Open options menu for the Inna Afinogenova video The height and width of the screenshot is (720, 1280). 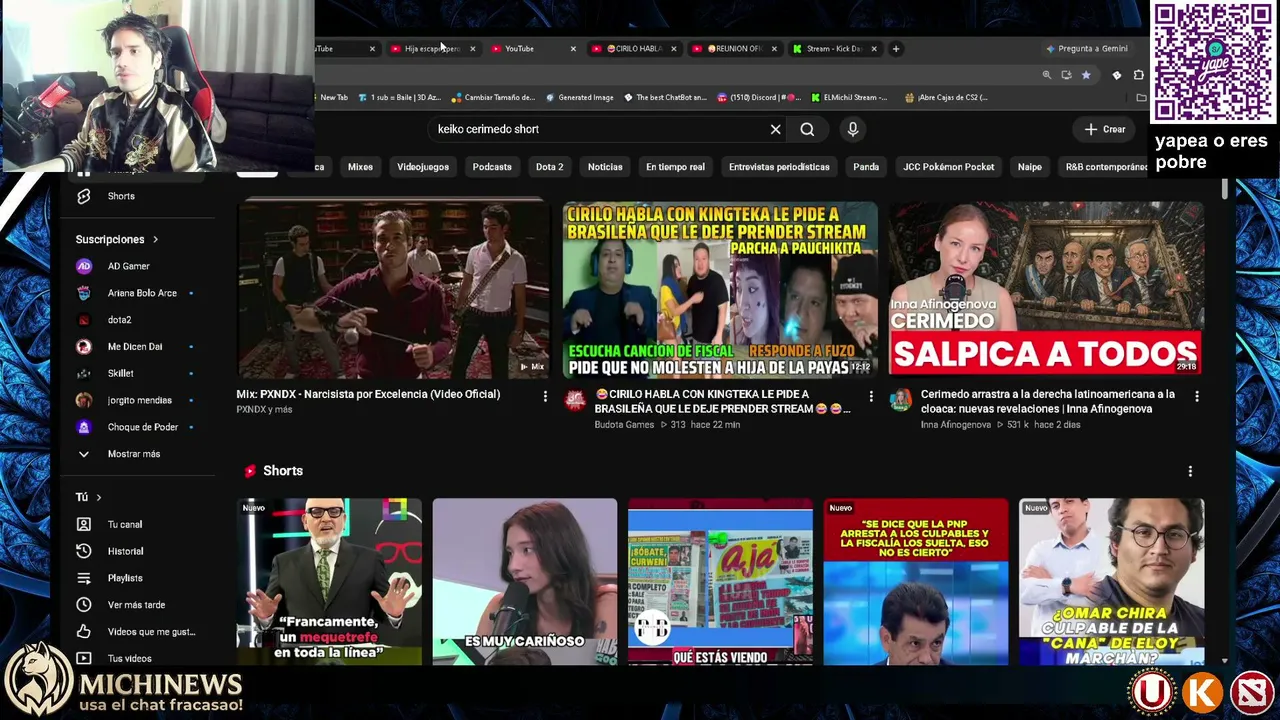[1197, 397]
